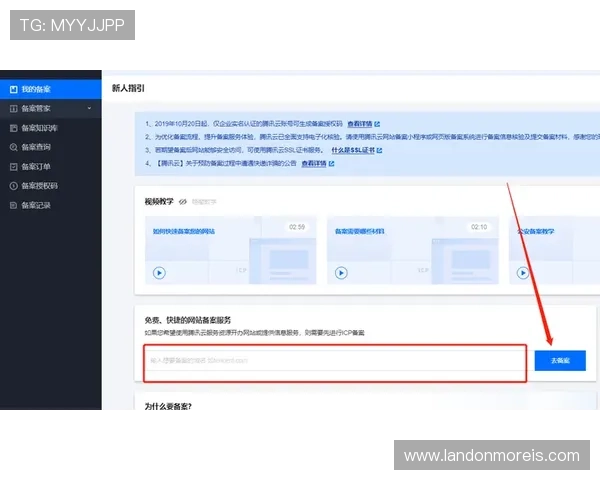Select 备案记录 in the sidebar
The image size is (600, 480).
(x=51, y=205)
